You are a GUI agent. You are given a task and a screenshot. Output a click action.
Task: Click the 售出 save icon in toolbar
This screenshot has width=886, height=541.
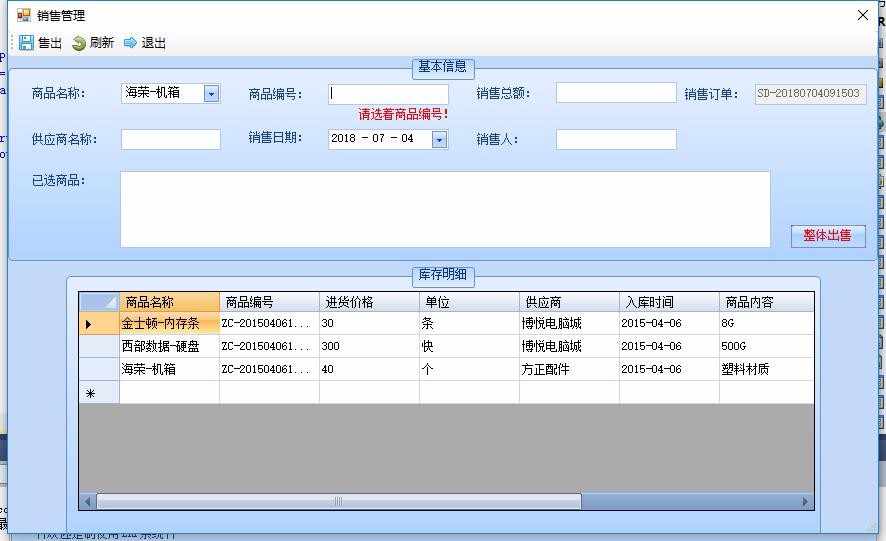[26, 42]
